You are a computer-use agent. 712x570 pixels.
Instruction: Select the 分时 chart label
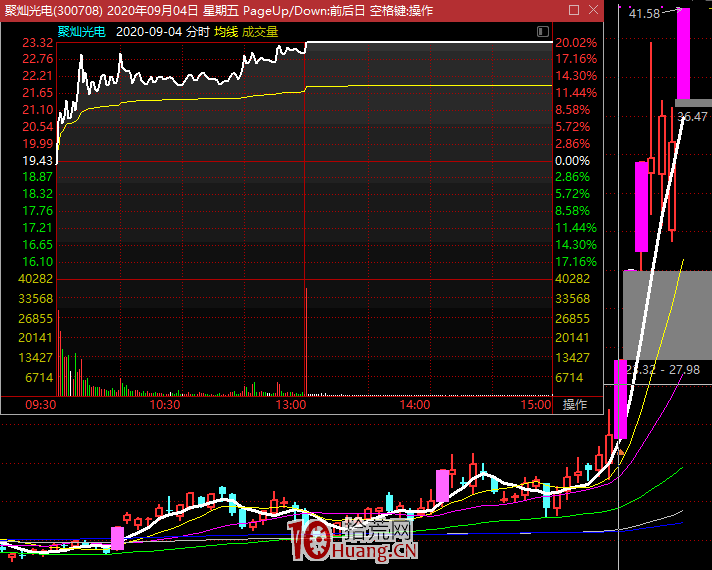coord(197,31)
